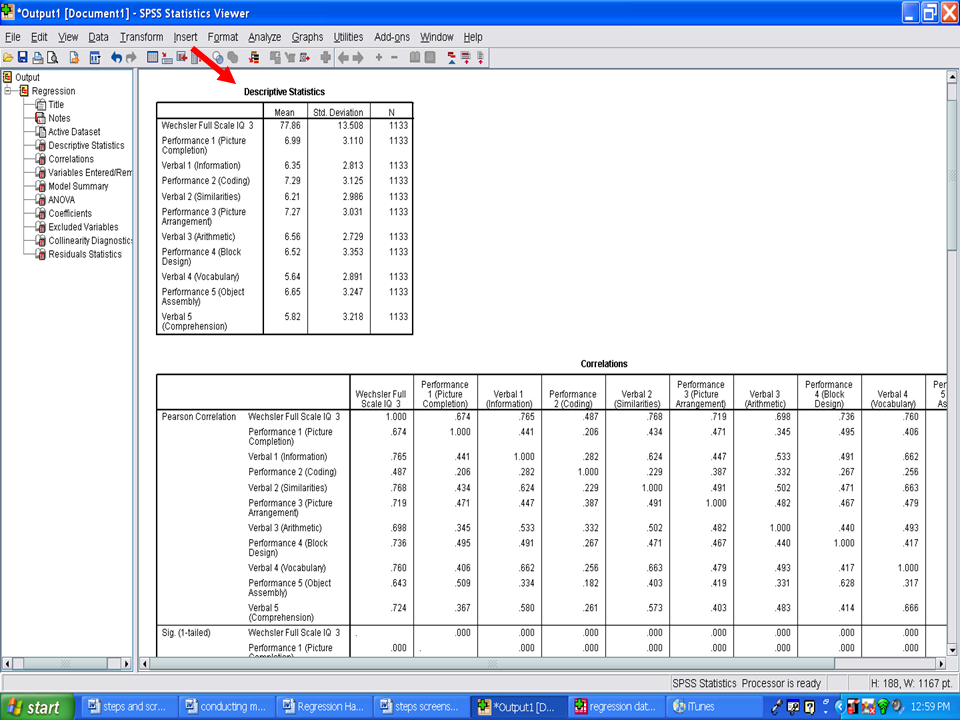This screenshot has width=960, height=720.
Task: Click the Expand plus toolbar icon
Action: pyautogui.click(x=379, y=58)
